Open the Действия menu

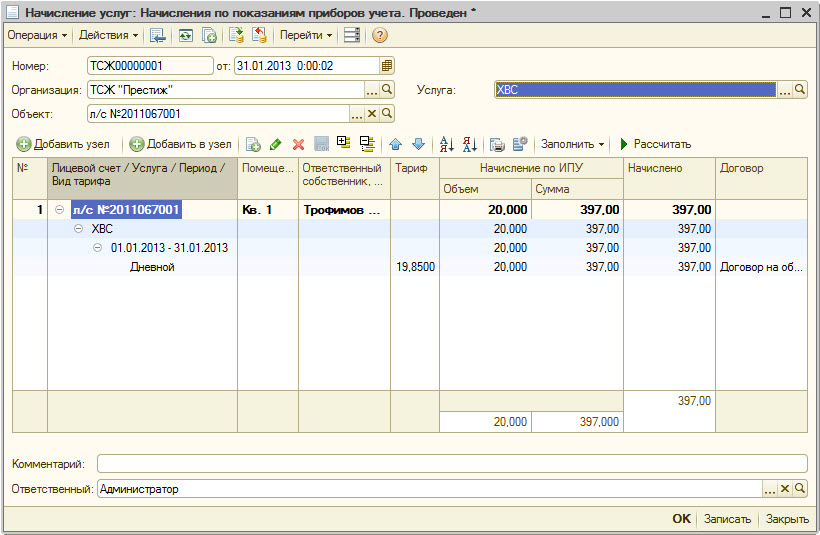(x=108, y=35)
